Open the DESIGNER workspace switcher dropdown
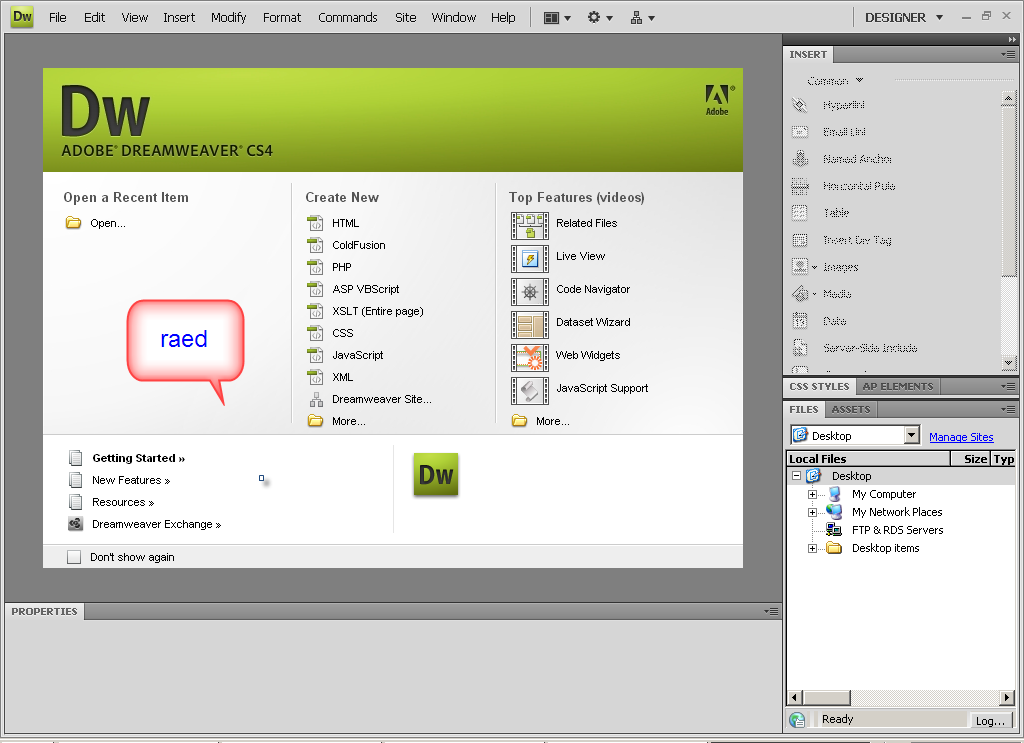This screenshot has height=743, width=1024. point(904,17)
